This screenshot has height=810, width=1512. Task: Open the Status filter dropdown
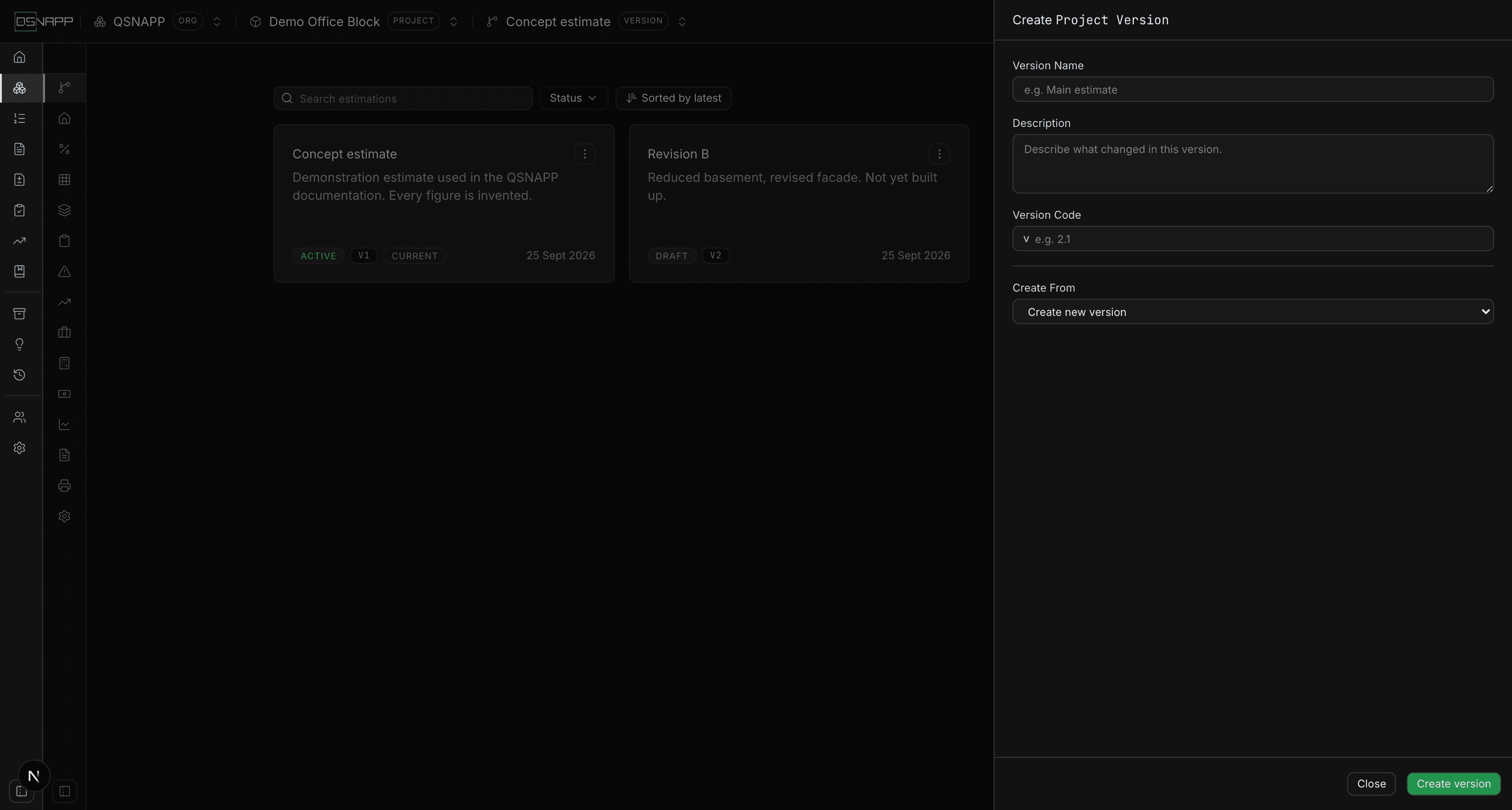[x=573, y=98]
